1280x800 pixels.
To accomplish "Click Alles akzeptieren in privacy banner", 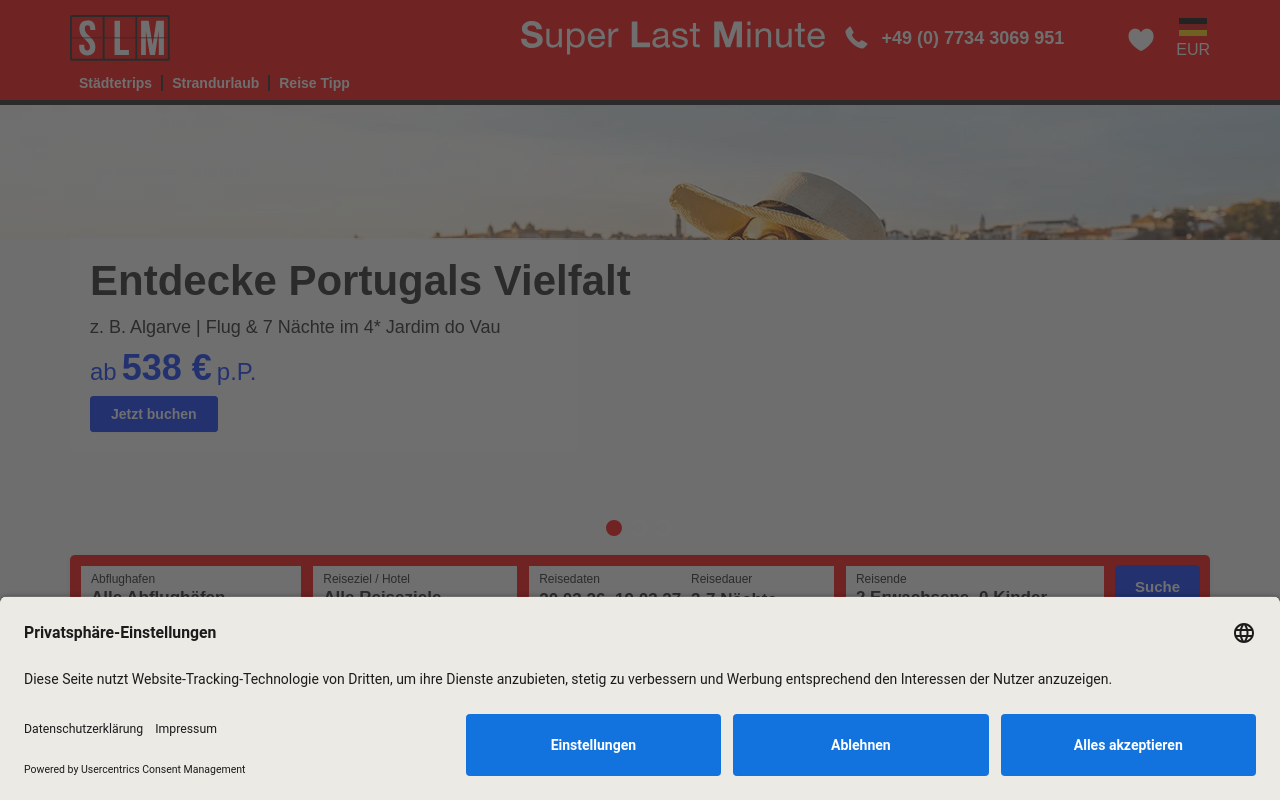I will pos(1128,745).
